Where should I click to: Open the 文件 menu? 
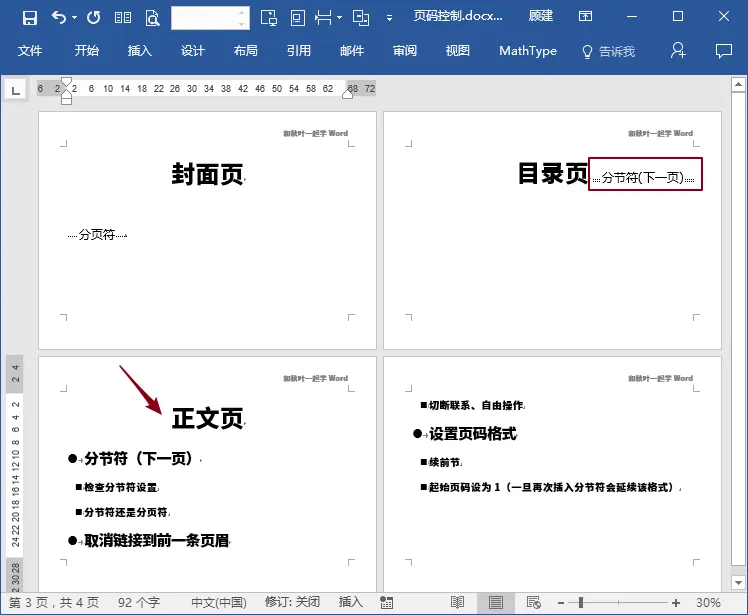30,51
